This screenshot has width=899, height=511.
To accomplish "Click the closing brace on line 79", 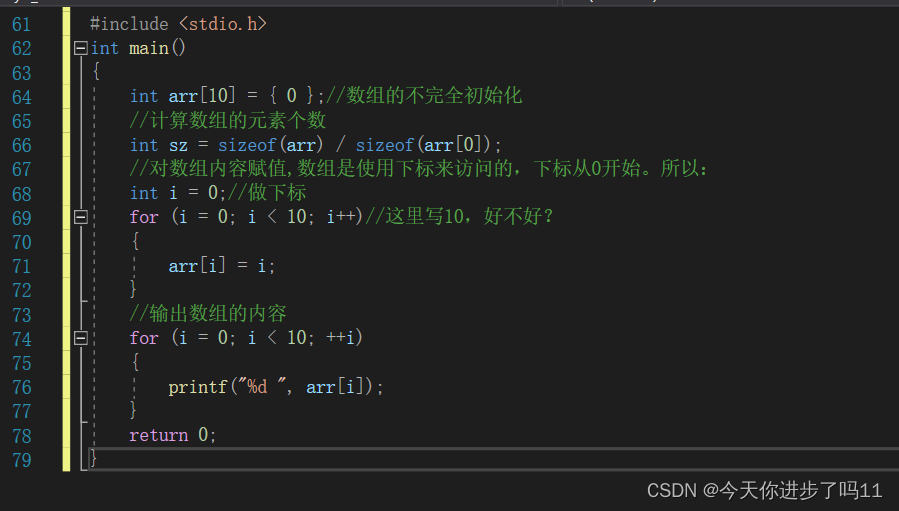I will click(93, 458).
